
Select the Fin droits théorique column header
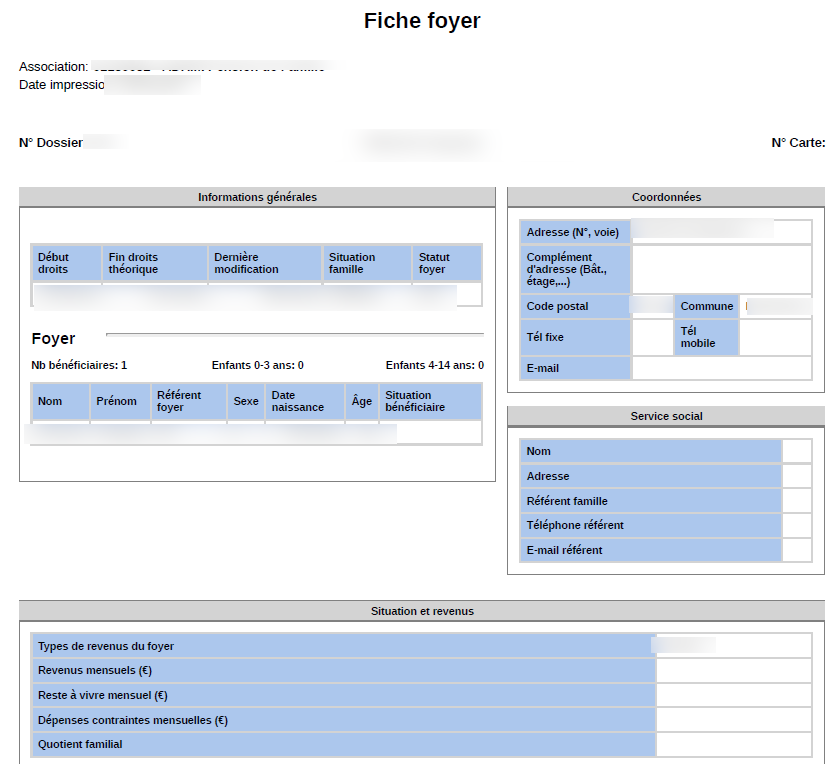[x=155, y=263]
